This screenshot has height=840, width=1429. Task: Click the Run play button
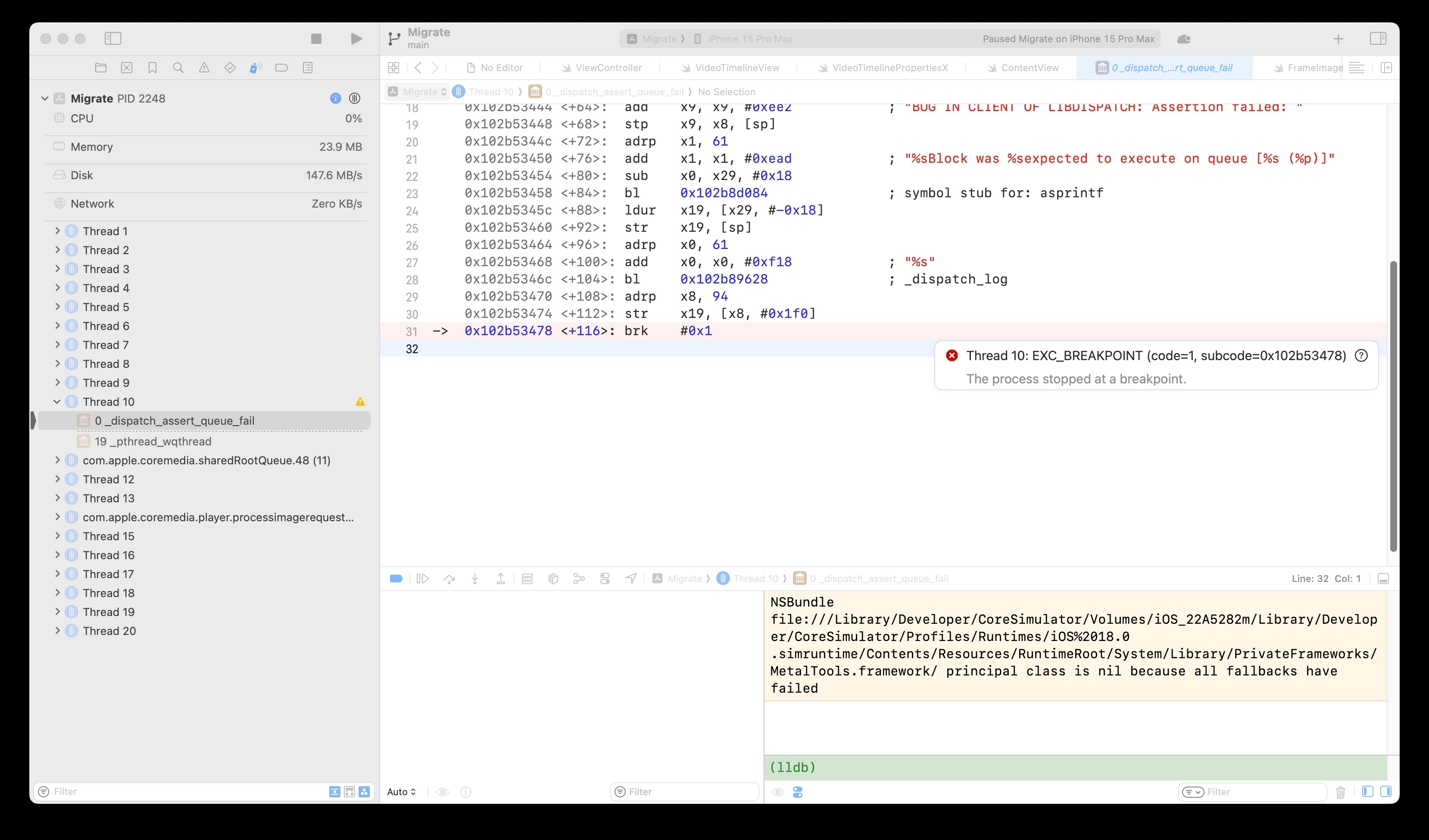356,38
